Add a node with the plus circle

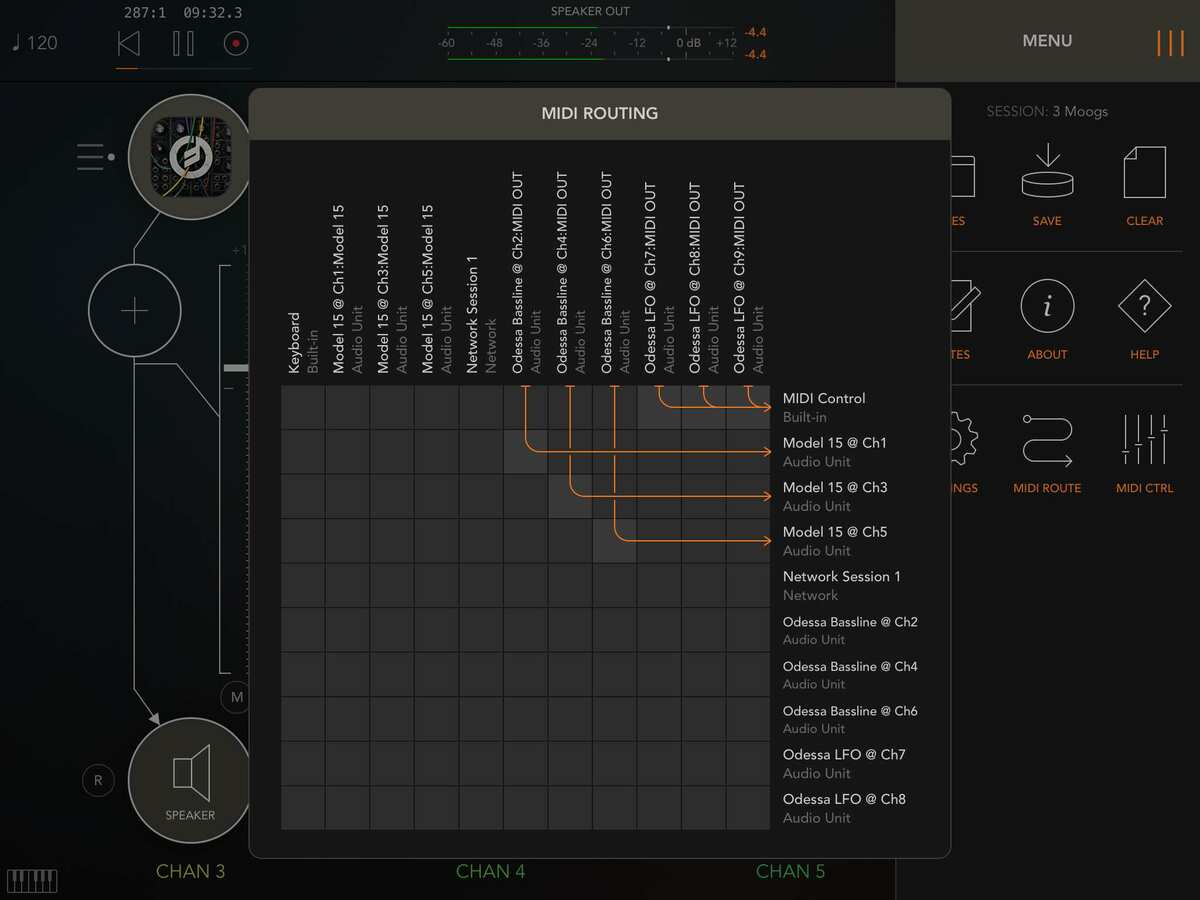click(x=134, y=311)
